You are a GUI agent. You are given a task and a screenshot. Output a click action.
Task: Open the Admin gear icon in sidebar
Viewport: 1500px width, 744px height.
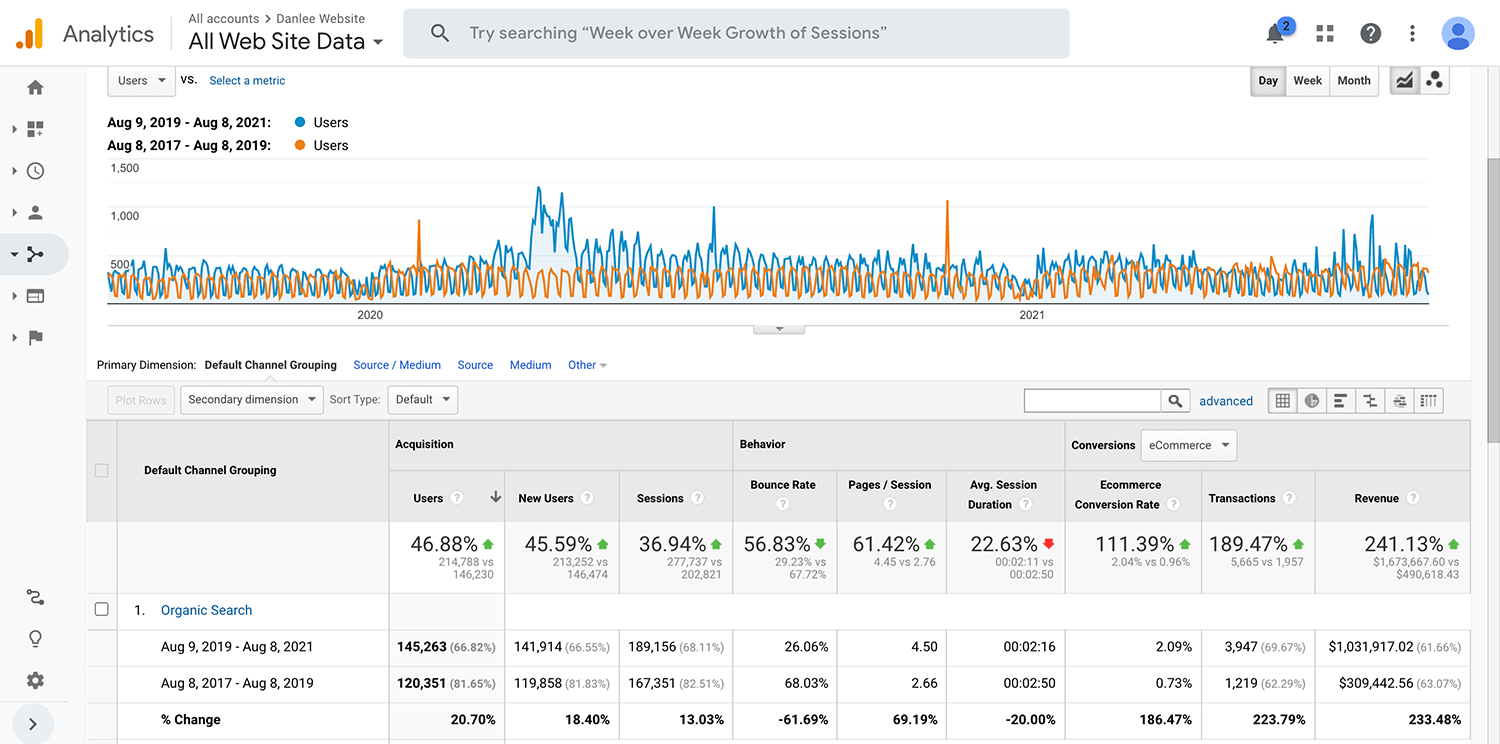click(35, 681)
